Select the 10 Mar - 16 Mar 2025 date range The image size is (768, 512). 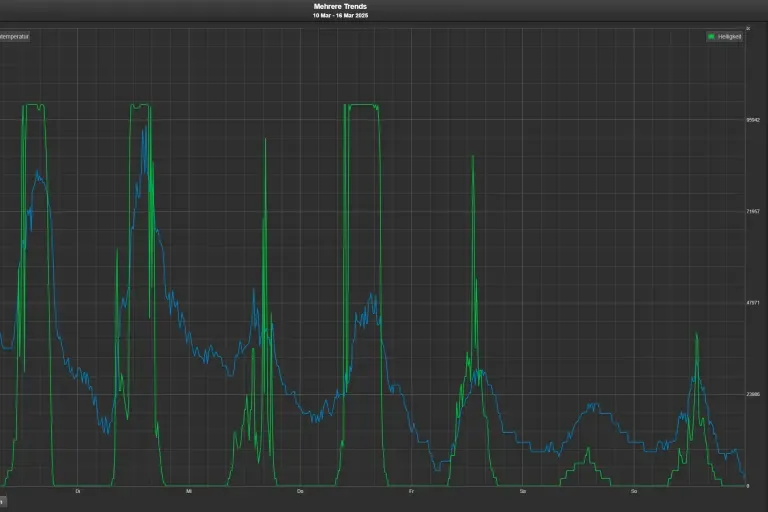point(340,16)
